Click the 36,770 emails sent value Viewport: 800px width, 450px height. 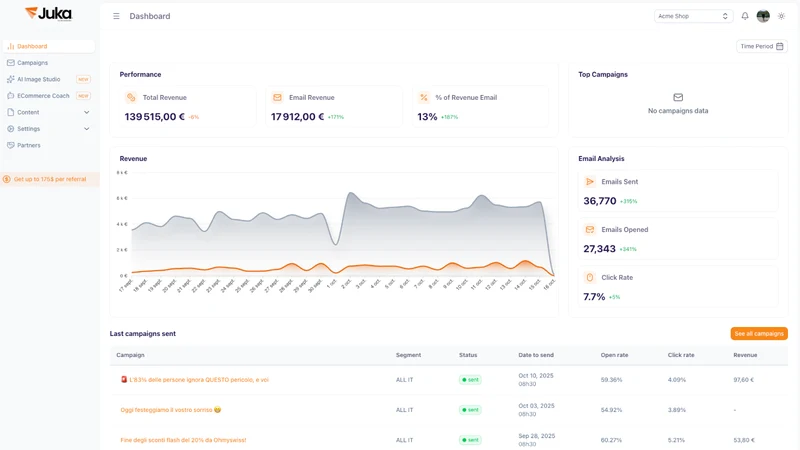[x=599, y=201]
